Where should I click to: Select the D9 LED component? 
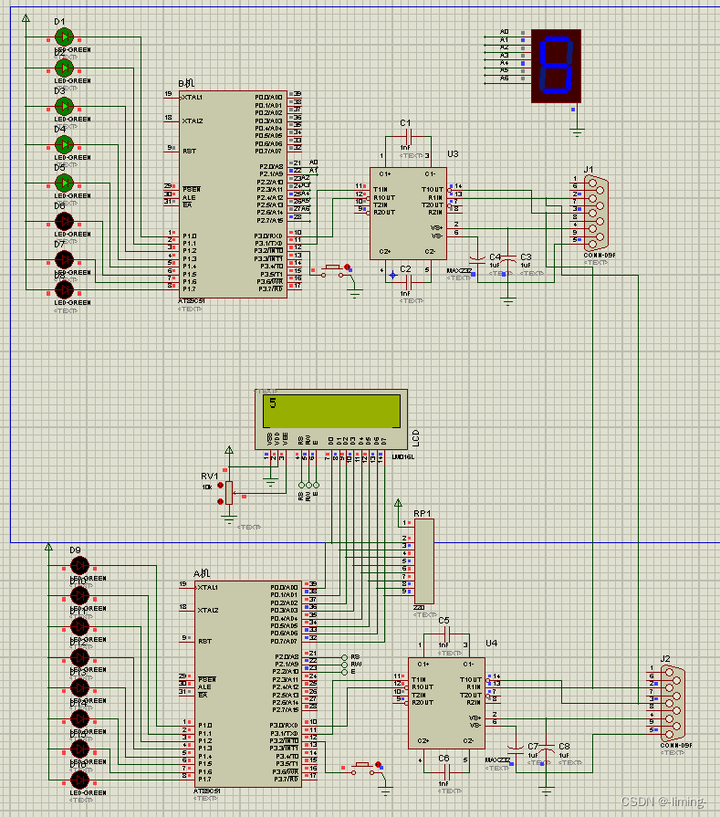(80, 565)
